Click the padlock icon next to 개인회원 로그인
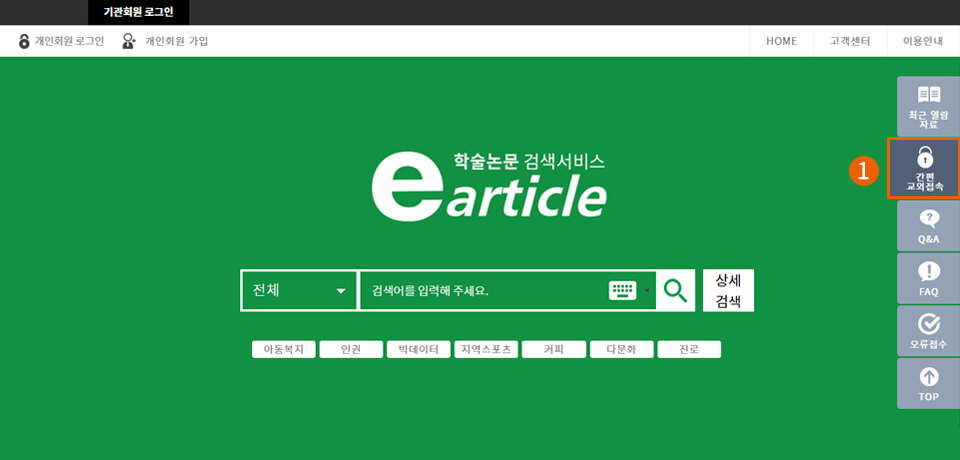 tap(24, 42)
